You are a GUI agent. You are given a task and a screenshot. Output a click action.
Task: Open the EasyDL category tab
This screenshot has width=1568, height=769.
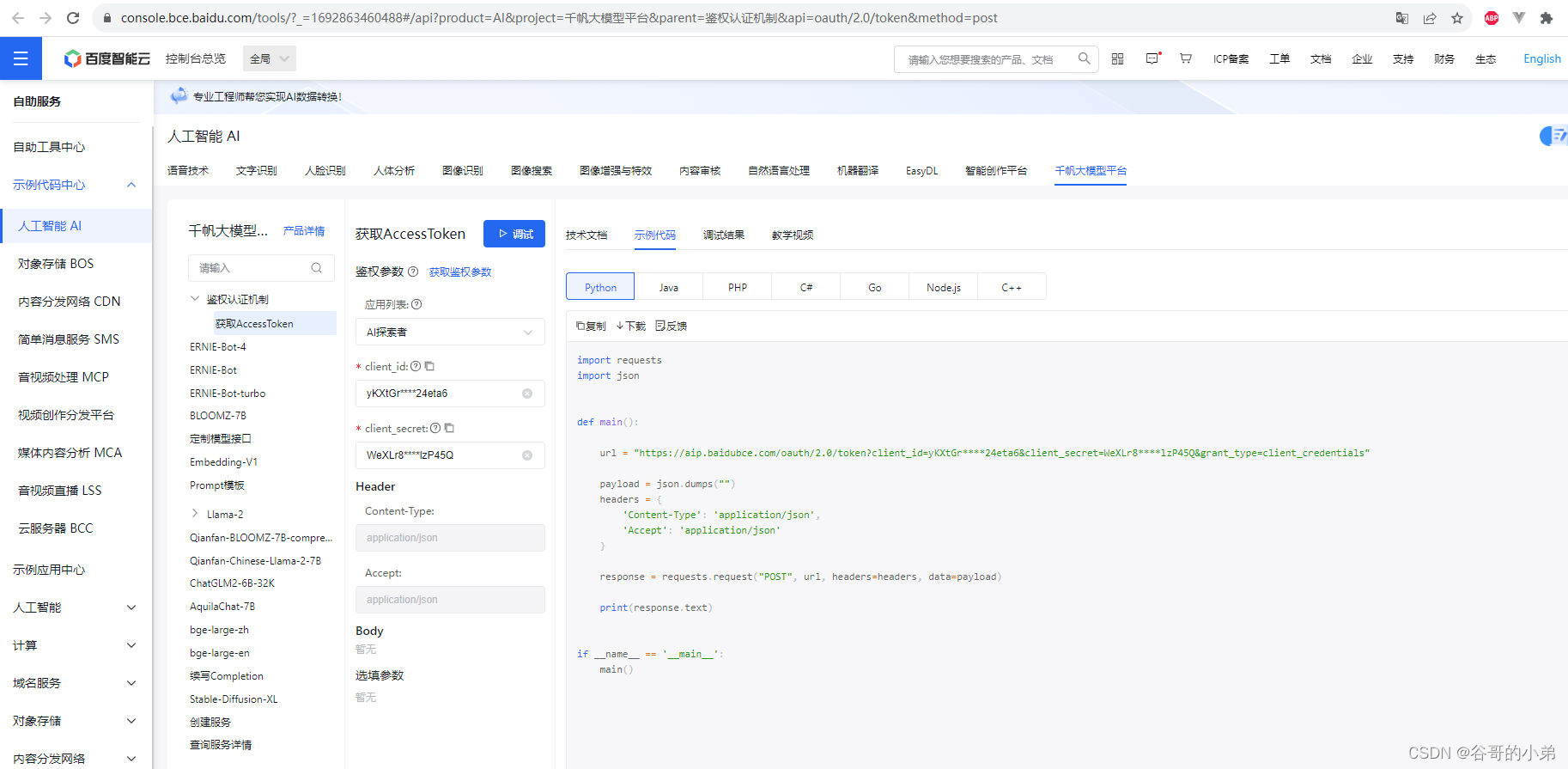(922, 170)
